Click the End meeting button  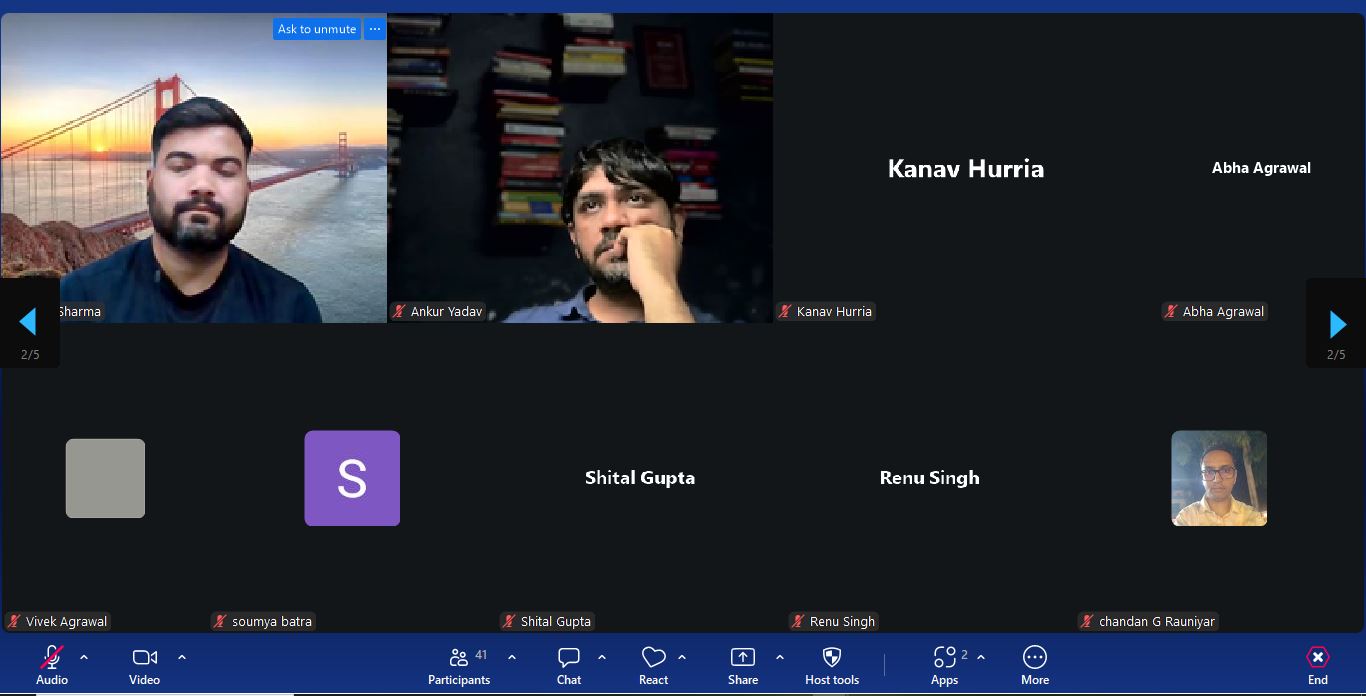1318,658
